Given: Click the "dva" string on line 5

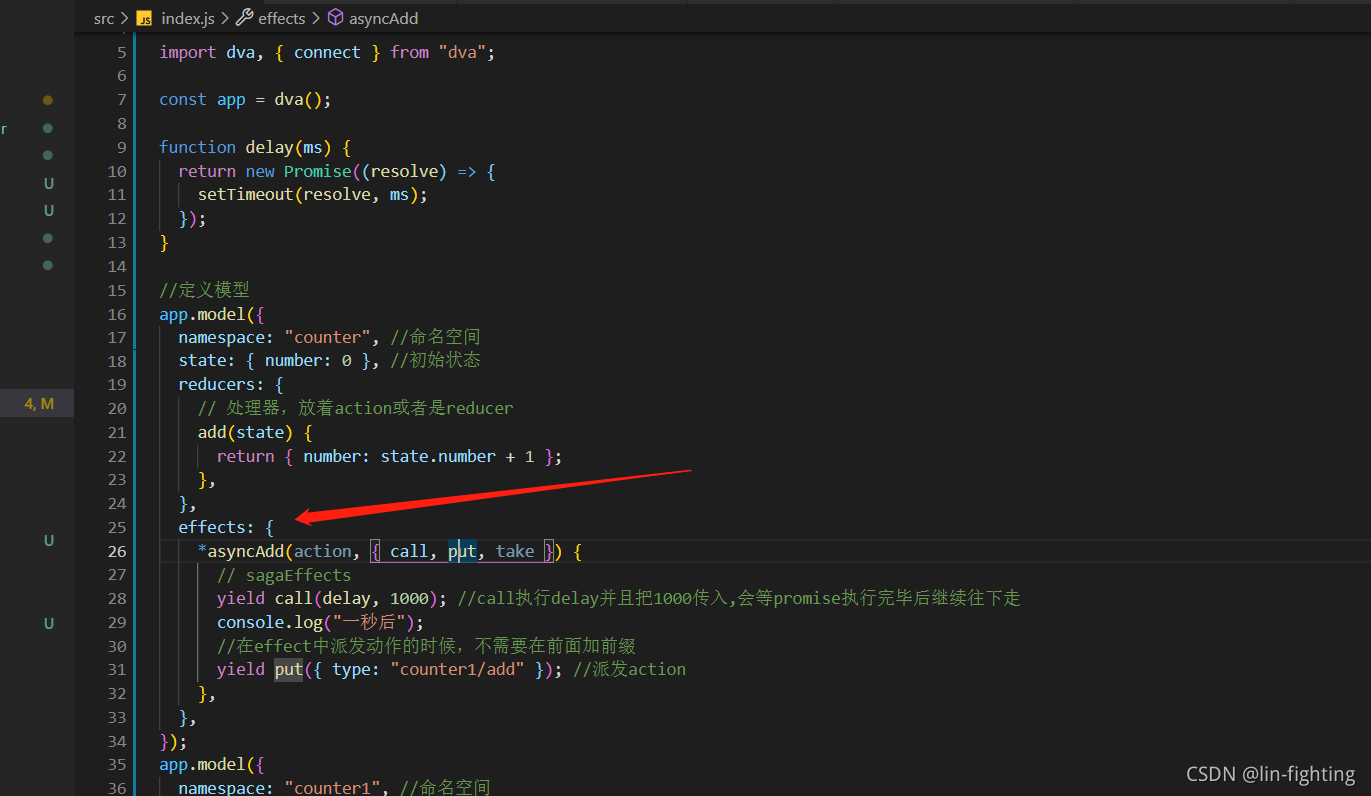Looking at the screenshot, I should pos(462,52).
